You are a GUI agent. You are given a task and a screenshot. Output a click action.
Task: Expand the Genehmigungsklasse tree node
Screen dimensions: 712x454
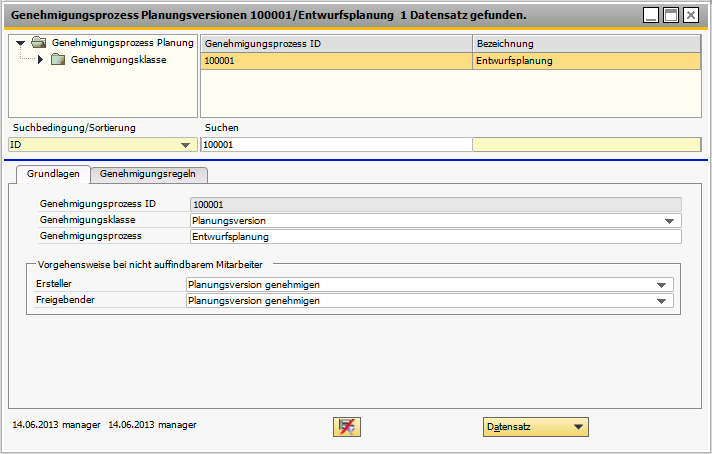tap(40, 60)
